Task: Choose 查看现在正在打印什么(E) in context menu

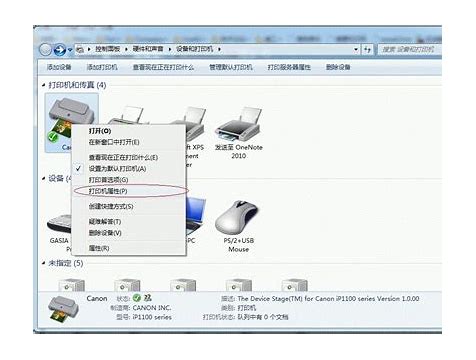Action: (x=129, y=157)
